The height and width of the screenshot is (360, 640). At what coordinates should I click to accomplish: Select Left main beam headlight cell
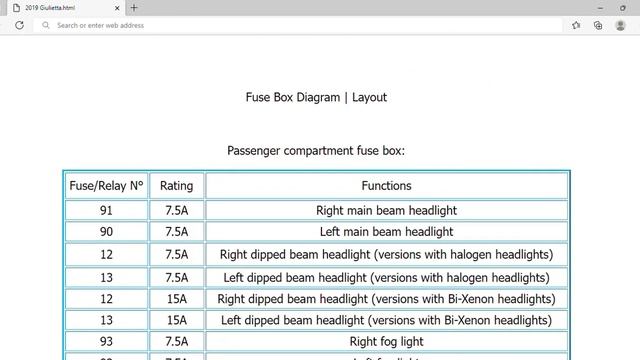387,231
